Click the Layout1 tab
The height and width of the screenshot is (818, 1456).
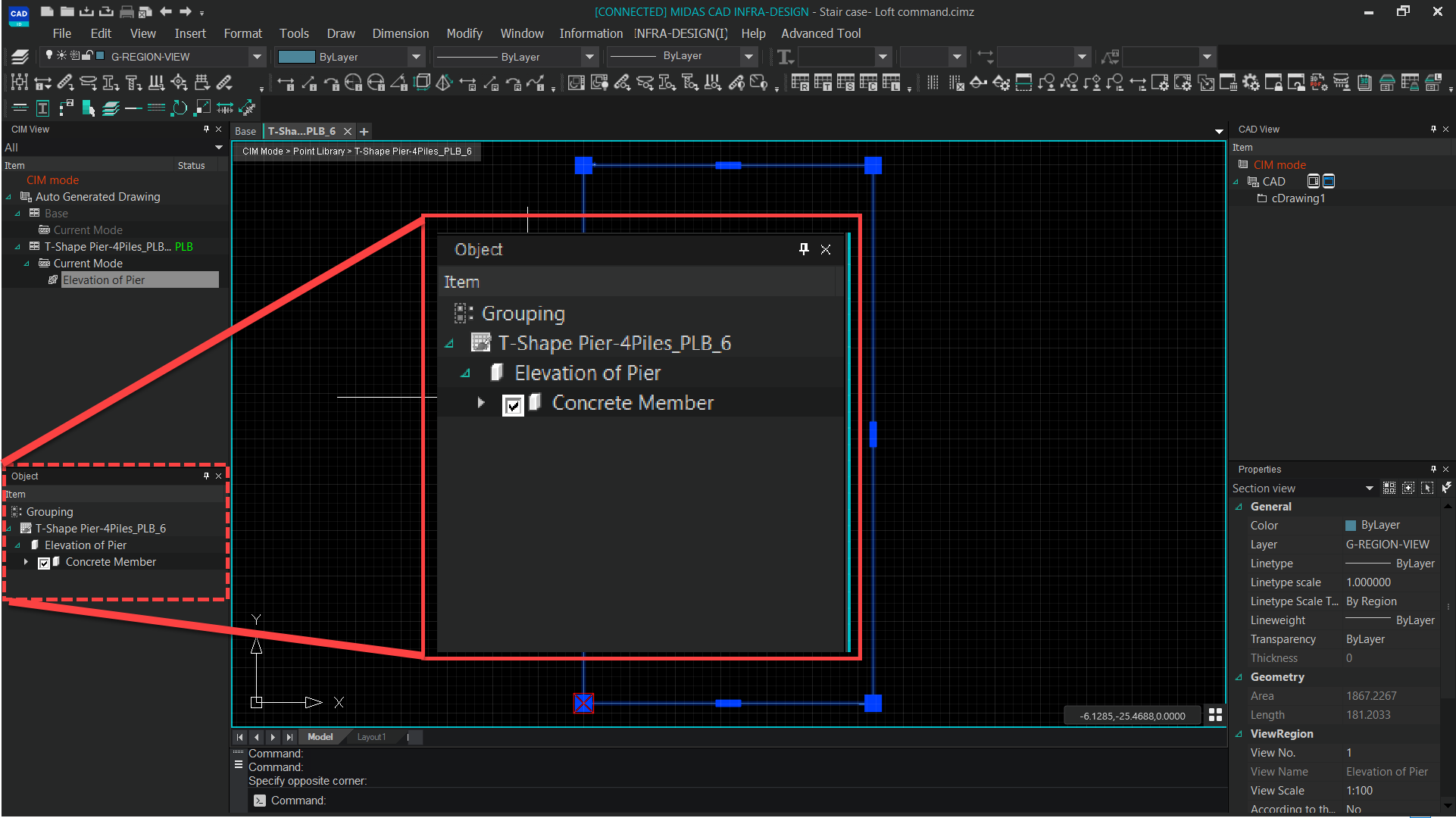pos(371,737)
